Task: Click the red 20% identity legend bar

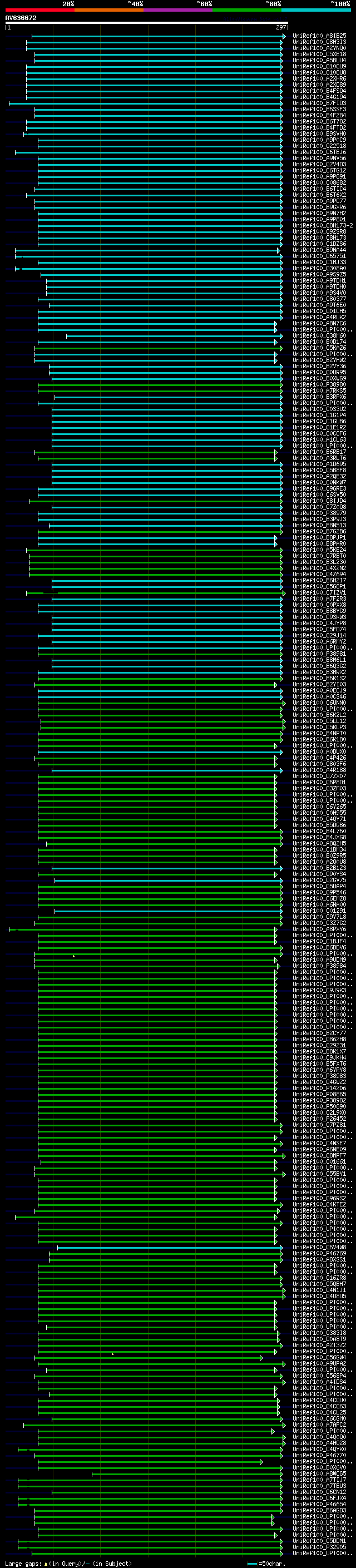Action: (x=39, y=10)
